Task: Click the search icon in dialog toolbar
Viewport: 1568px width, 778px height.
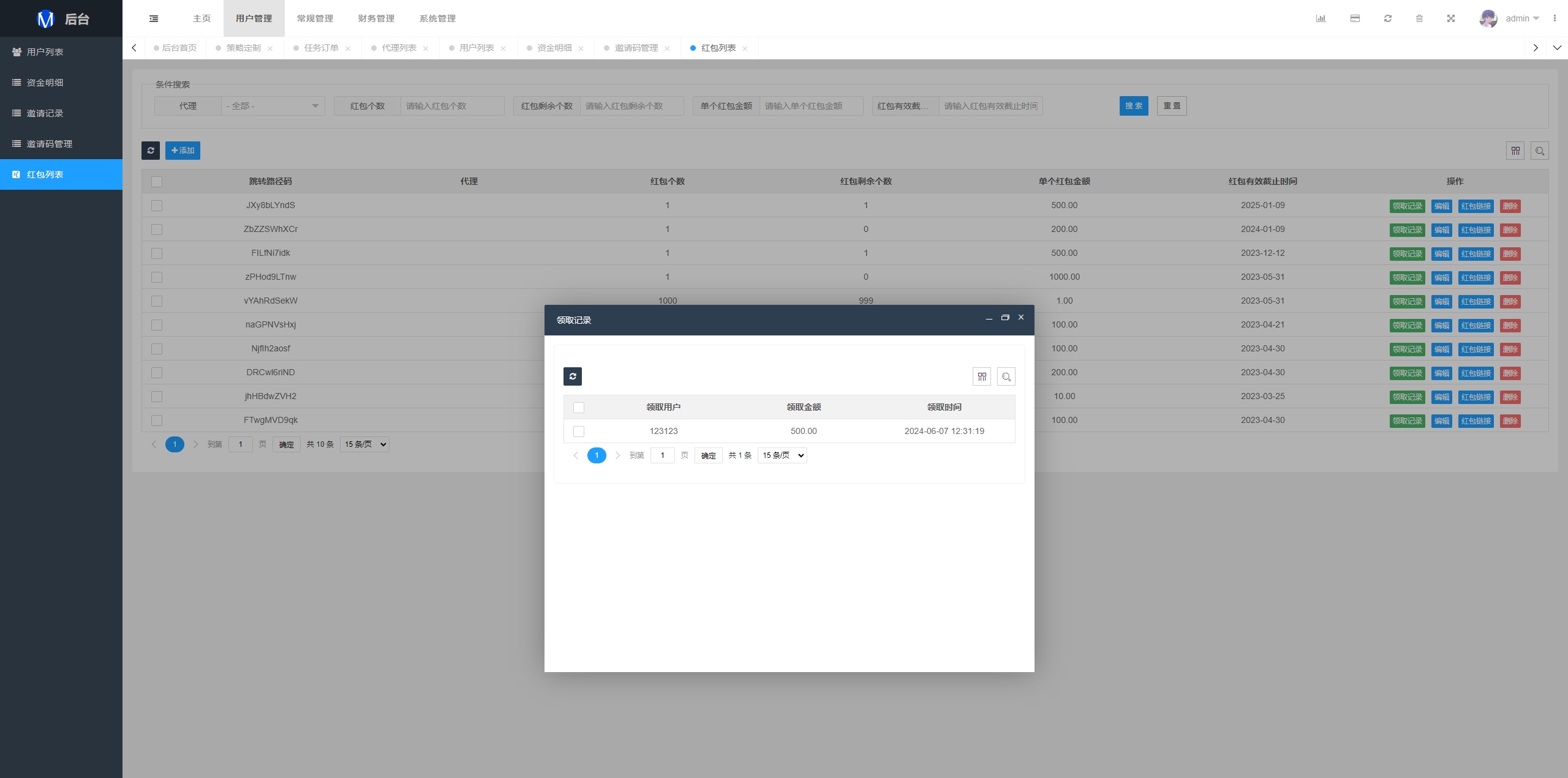Action: coord(1006,376)
